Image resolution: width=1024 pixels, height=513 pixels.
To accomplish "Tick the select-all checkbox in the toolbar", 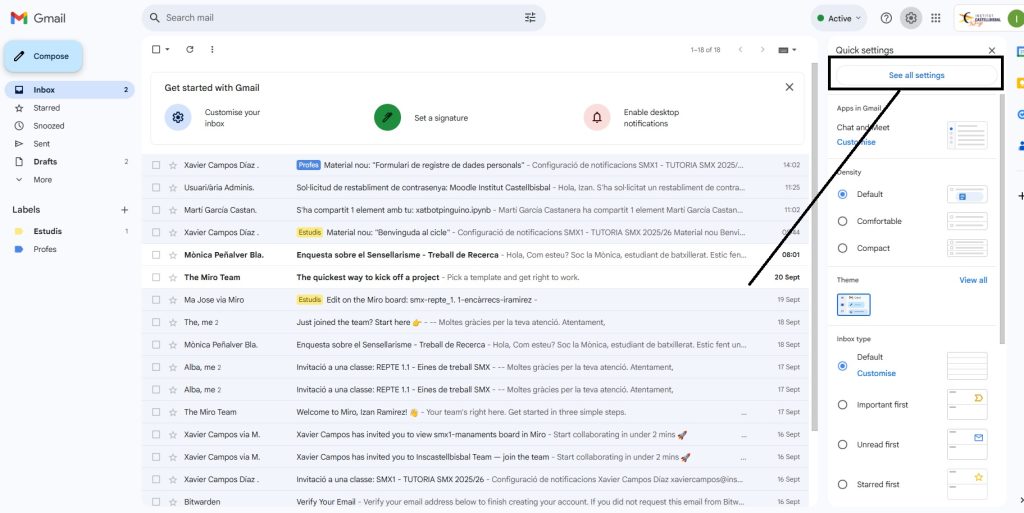I will click(156, 50).
